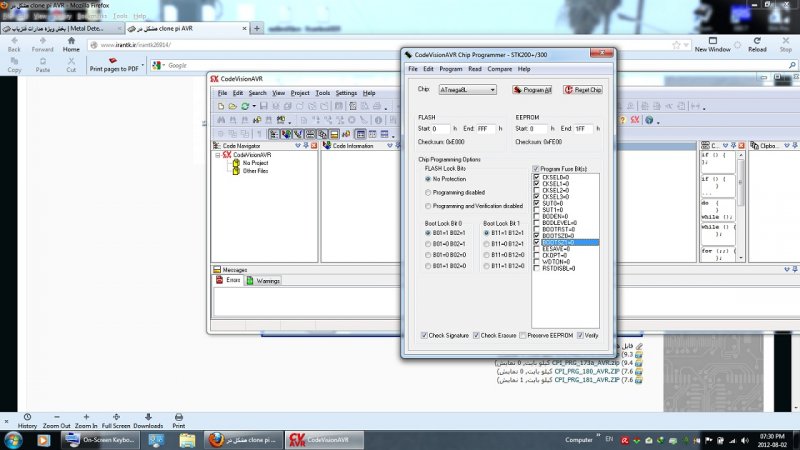Toggle the CKSEL0=0 fuse bit checkbox

[x=536, y=178]
